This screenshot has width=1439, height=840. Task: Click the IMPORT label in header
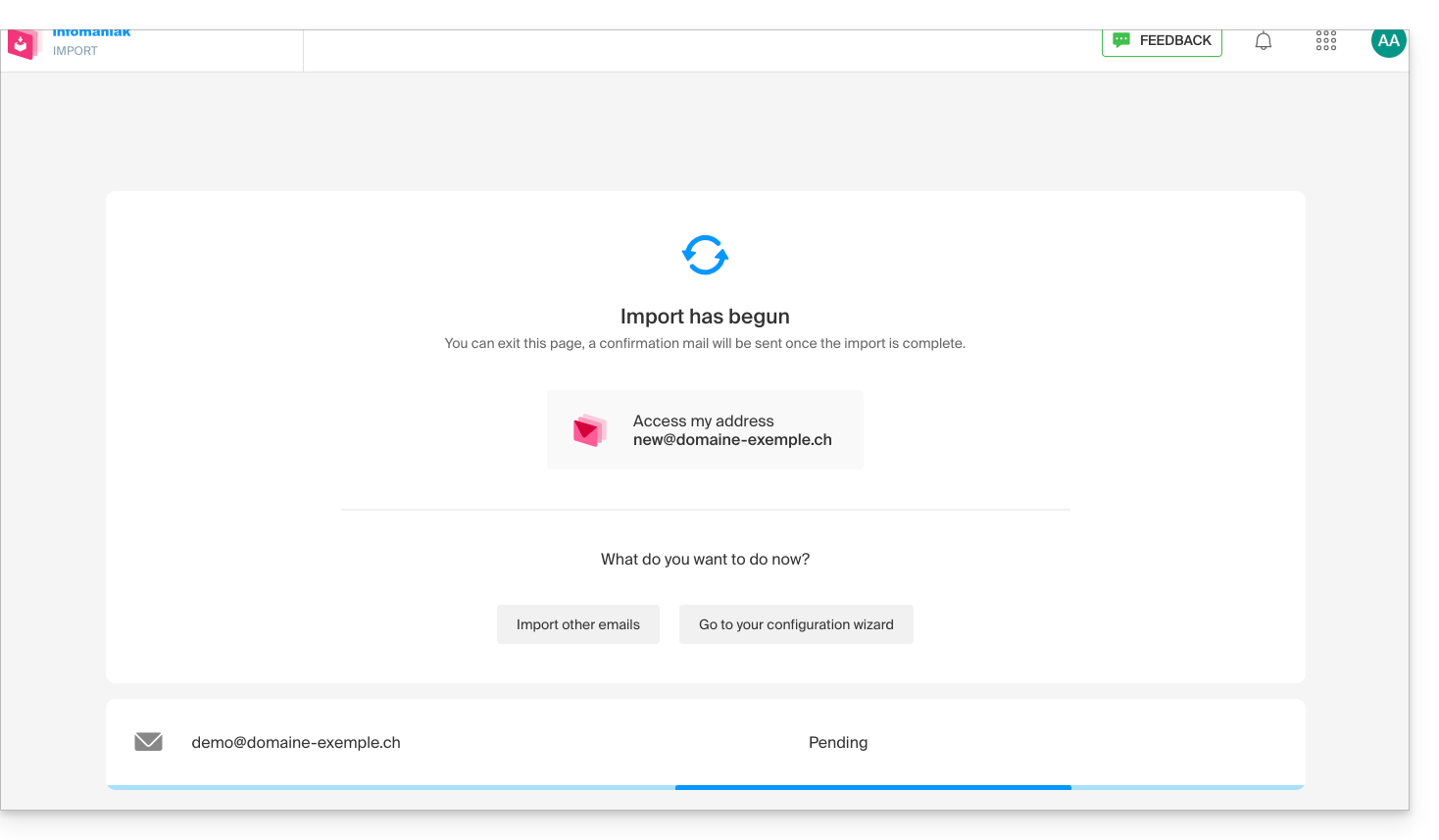(75, 51)
